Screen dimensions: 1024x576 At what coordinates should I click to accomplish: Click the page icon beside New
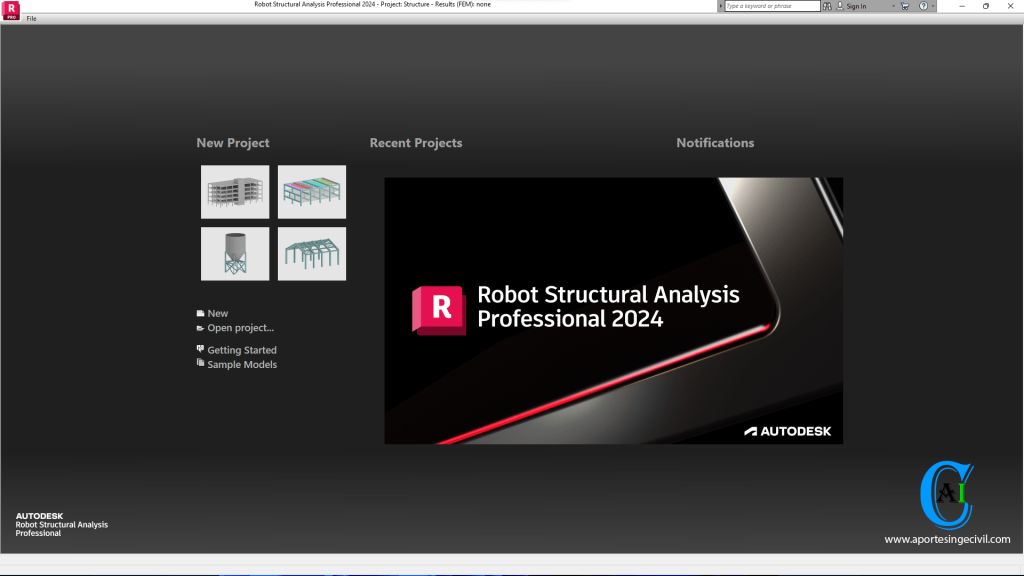click(x=200, y=313)
